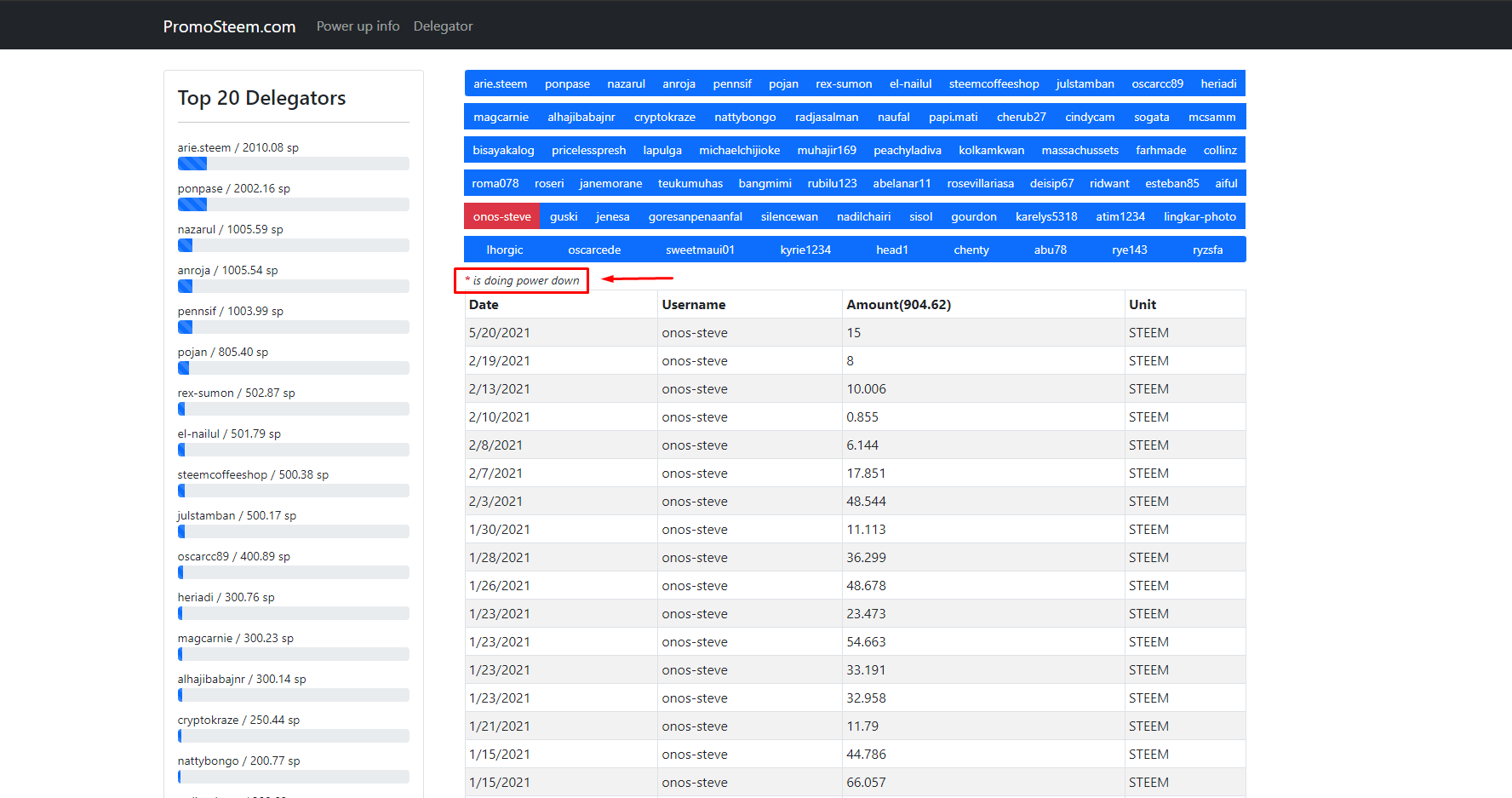Viewport: 1512px width, 798px height.
Task: Click the massachussets user button
Action: tap(1080, 150)
